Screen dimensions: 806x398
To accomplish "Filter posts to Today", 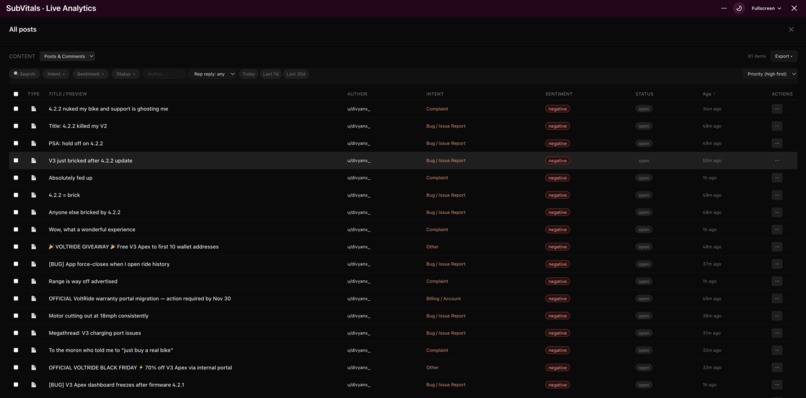I will click(249, 74).
